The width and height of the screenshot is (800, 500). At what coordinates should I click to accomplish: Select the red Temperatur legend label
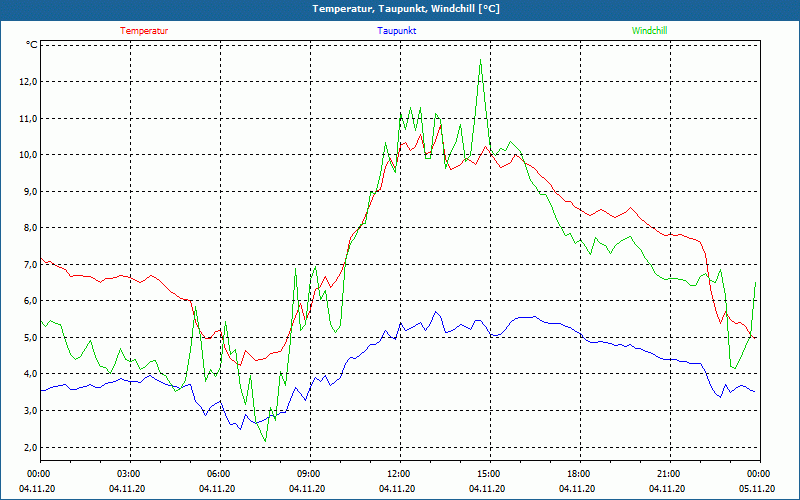click(x=144, y=31)
